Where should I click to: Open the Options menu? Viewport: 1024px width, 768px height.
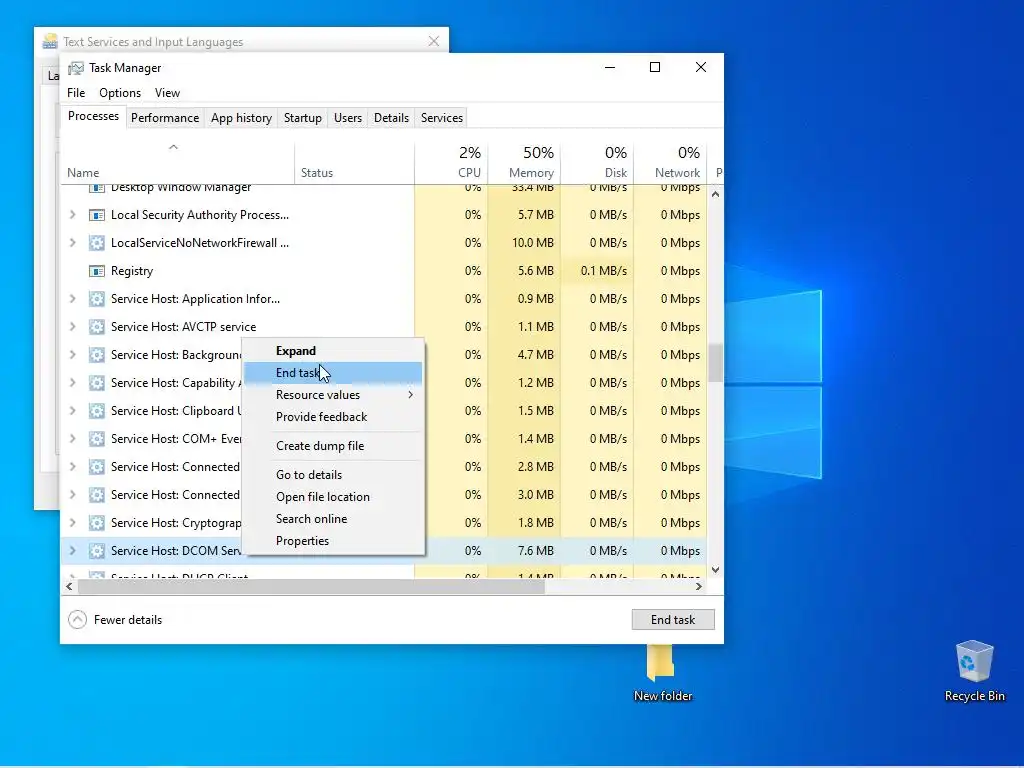coord(120,93)
